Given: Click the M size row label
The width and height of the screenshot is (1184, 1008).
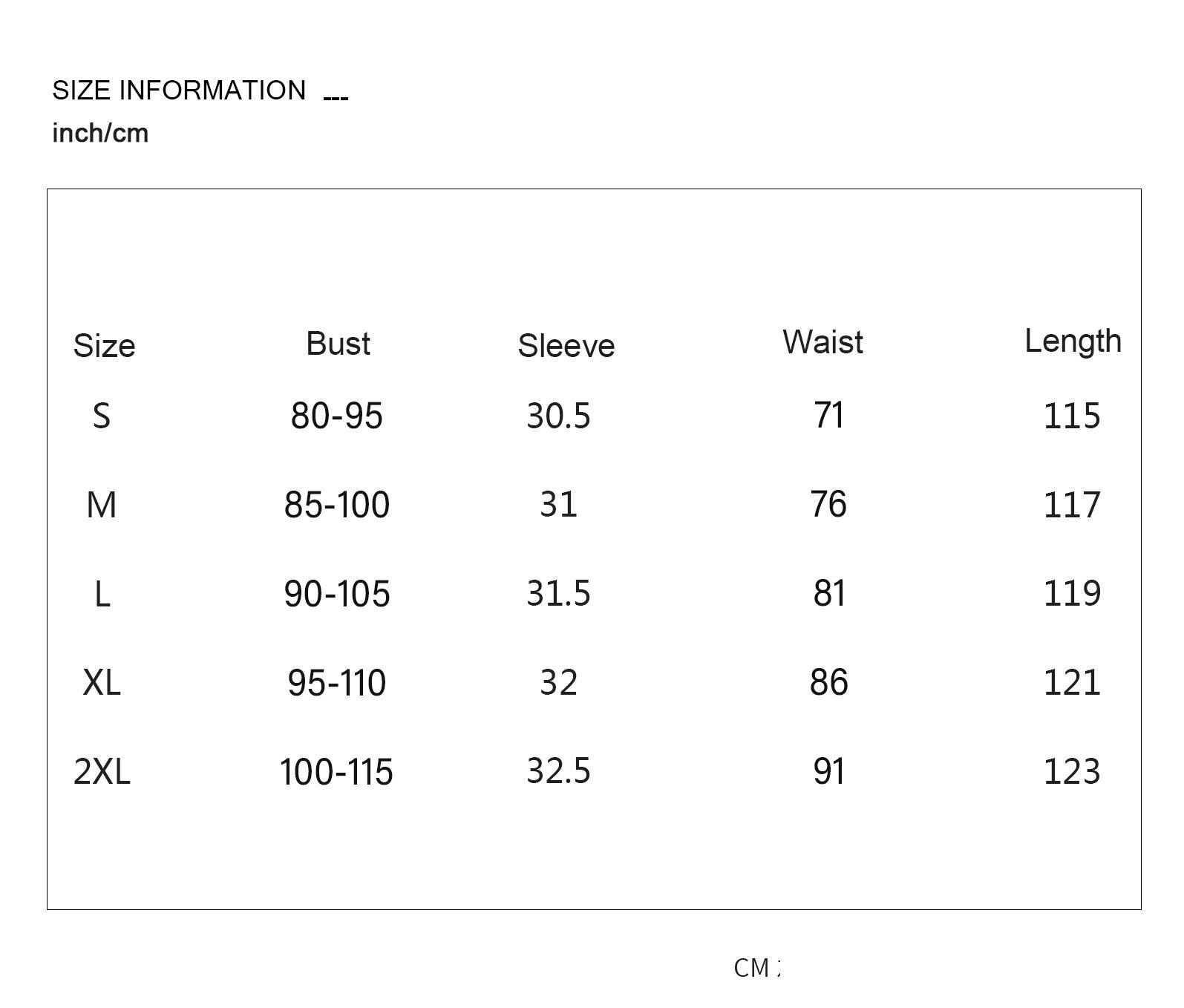Looking at the screenshot, I should pos(102,505).
